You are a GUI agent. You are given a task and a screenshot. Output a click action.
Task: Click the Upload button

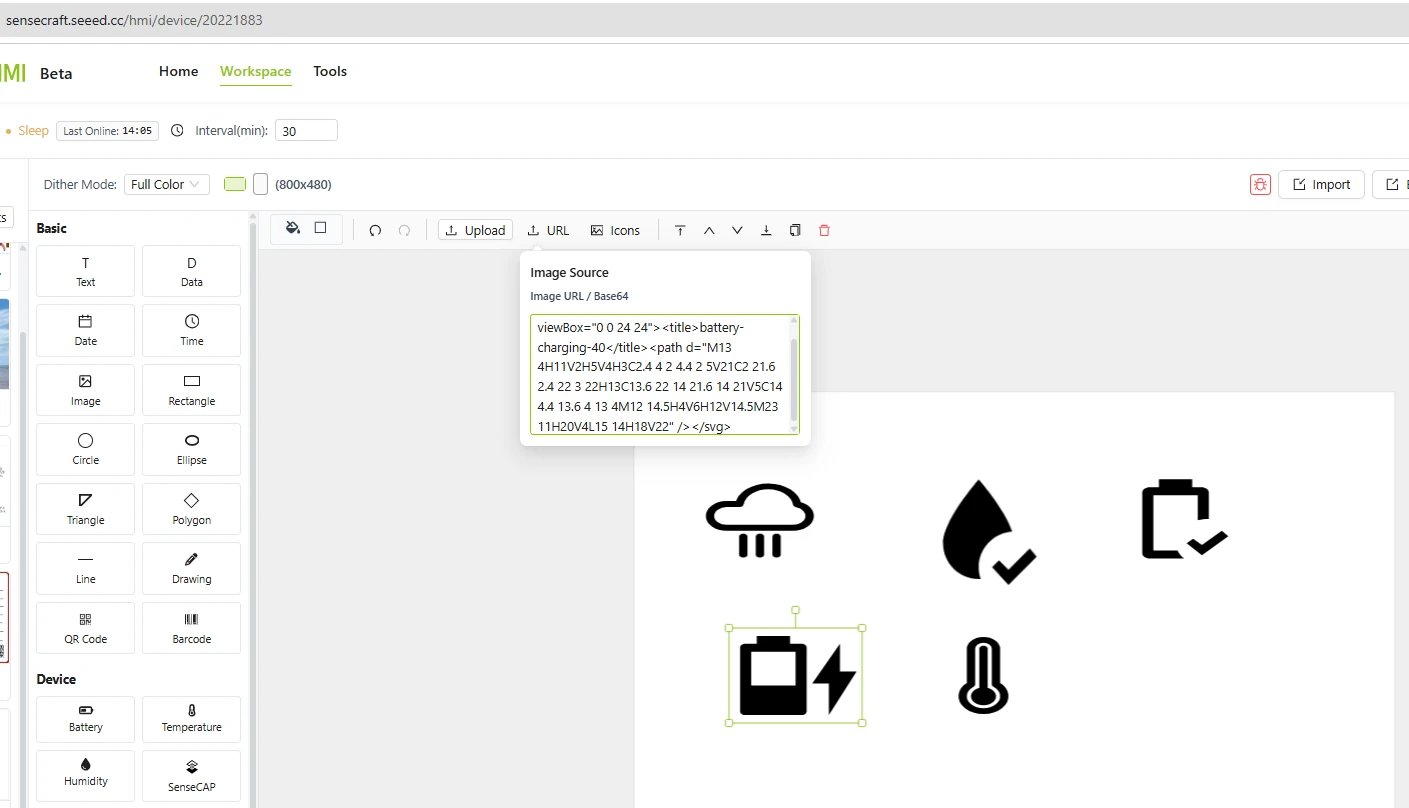coord(475,230)
